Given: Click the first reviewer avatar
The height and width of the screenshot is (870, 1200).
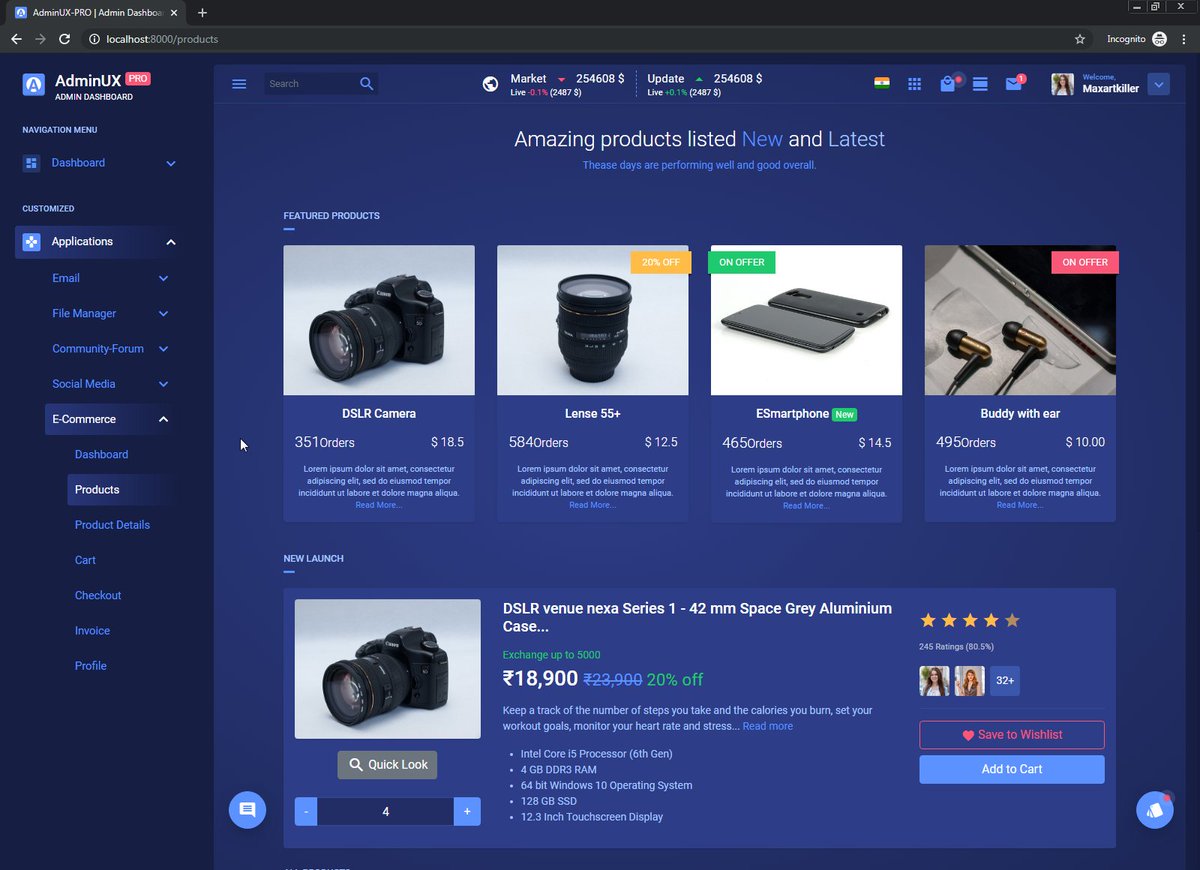Looking at the screenshot, I should [x=934, y=681].
